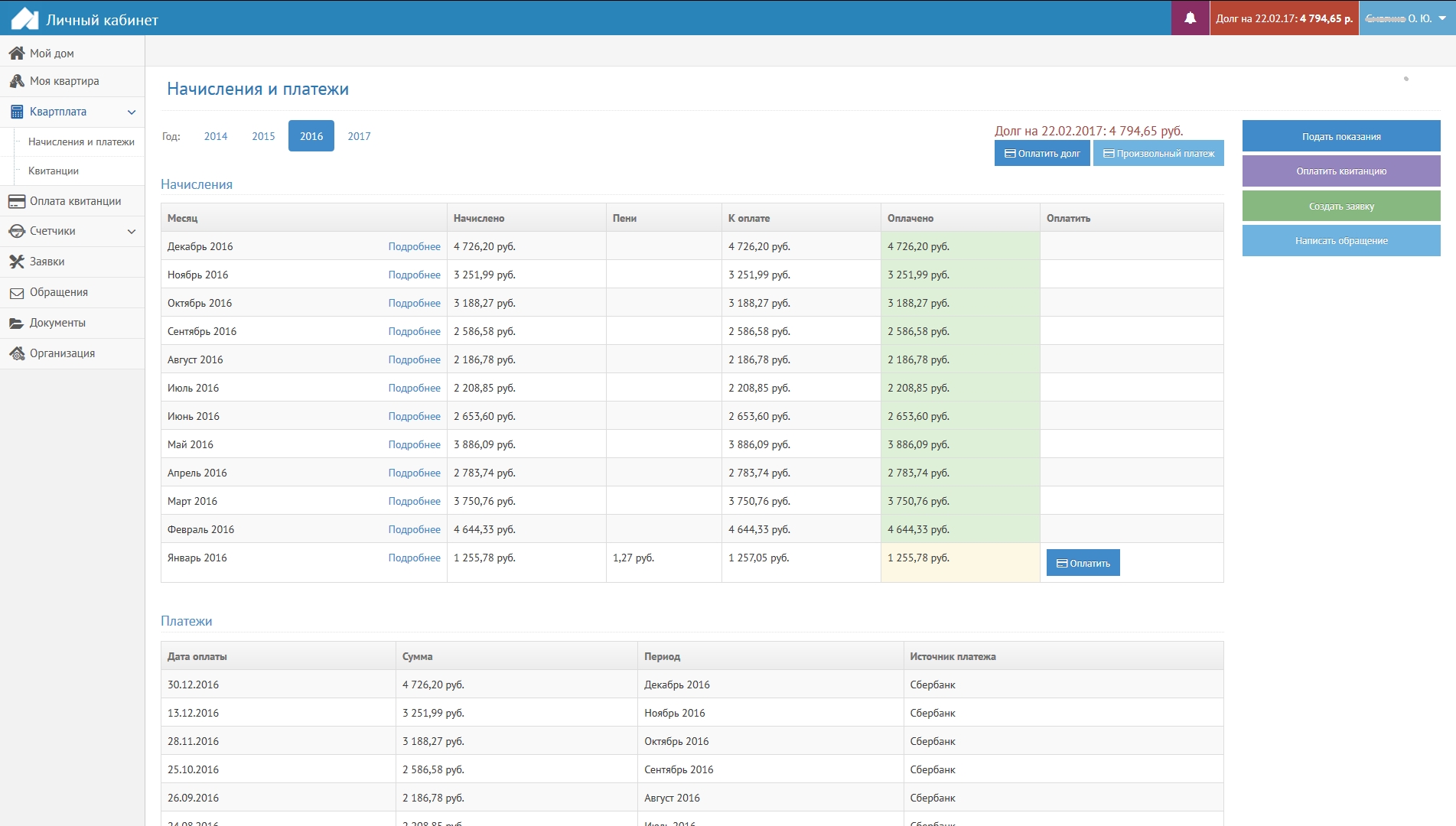Open Подробнее for Апрель 2016
The image size is (1456, 826).
[x=414, y=473]
